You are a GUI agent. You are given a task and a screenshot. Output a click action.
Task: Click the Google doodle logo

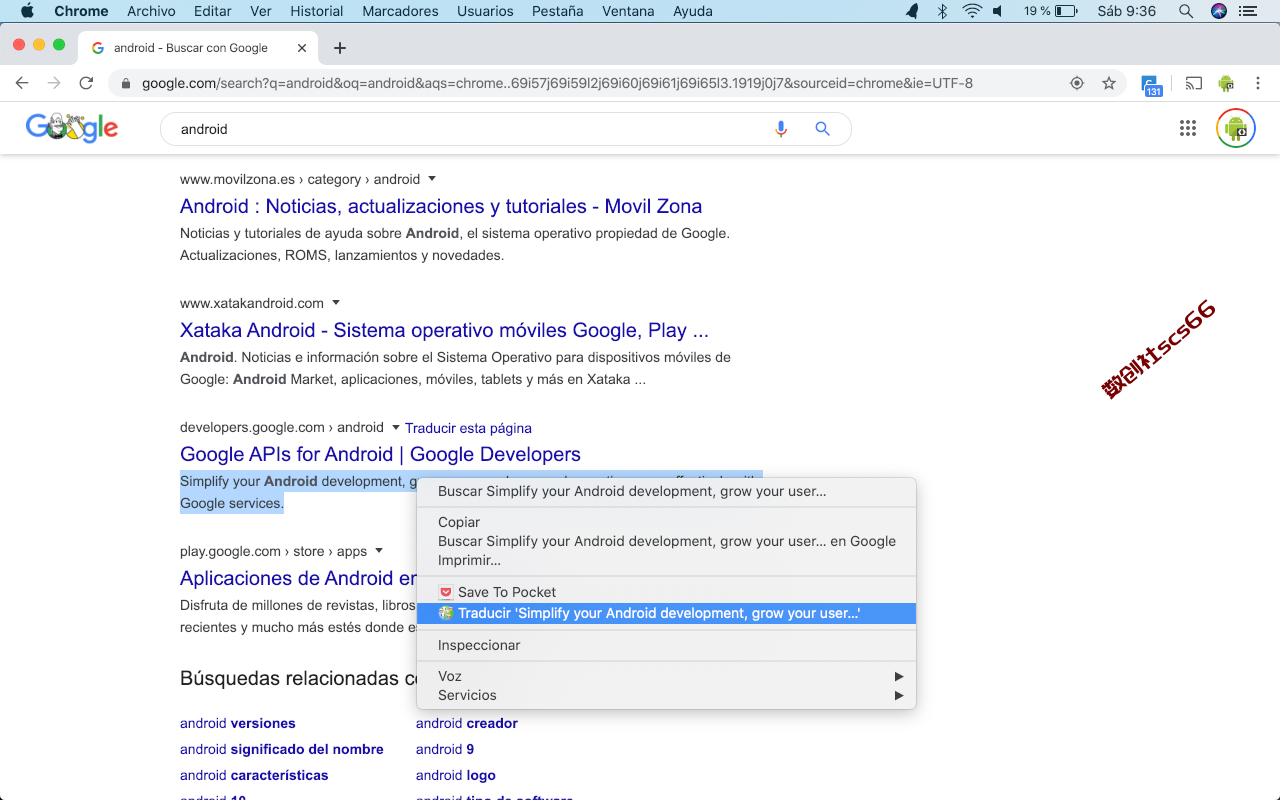pyautogui.click(x=72, y=127)
